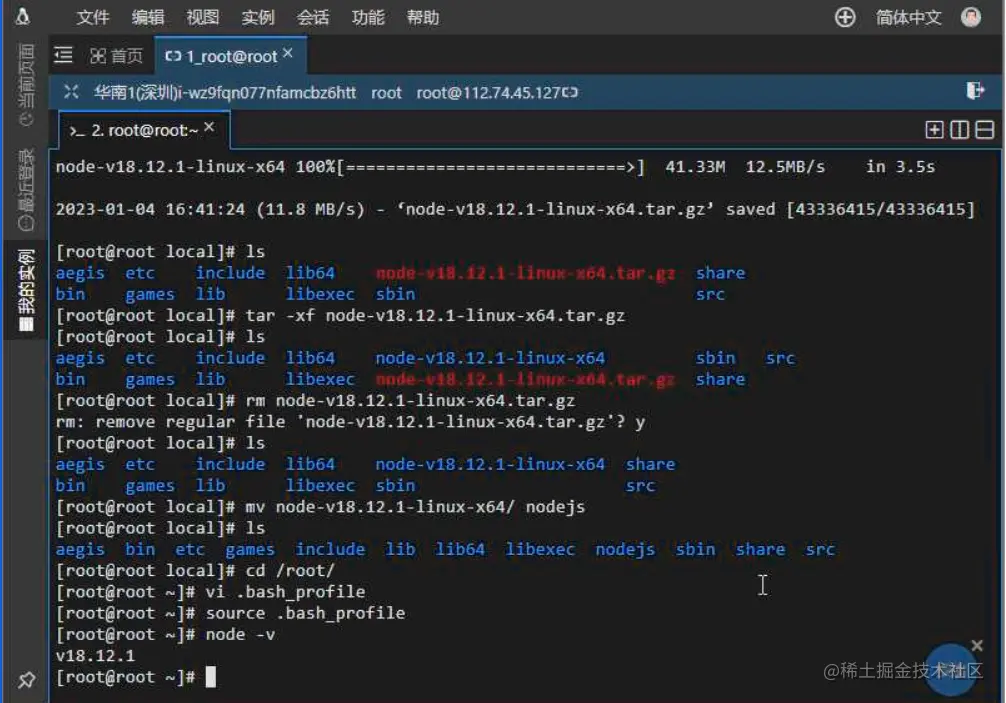Click the pin icon at sidebar bottom
The height and width of the screenshot is (703, 1006).
pos(26,680)
